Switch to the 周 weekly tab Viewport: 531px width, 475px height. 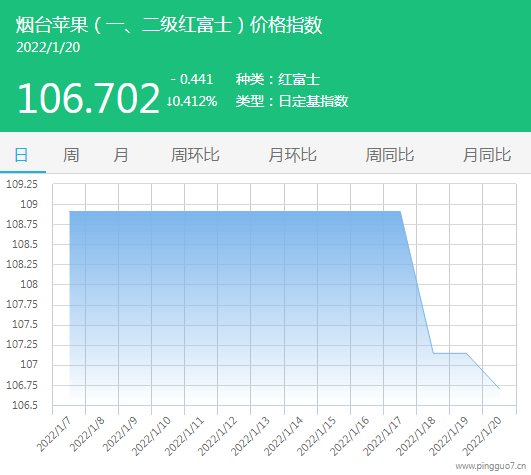71,155
